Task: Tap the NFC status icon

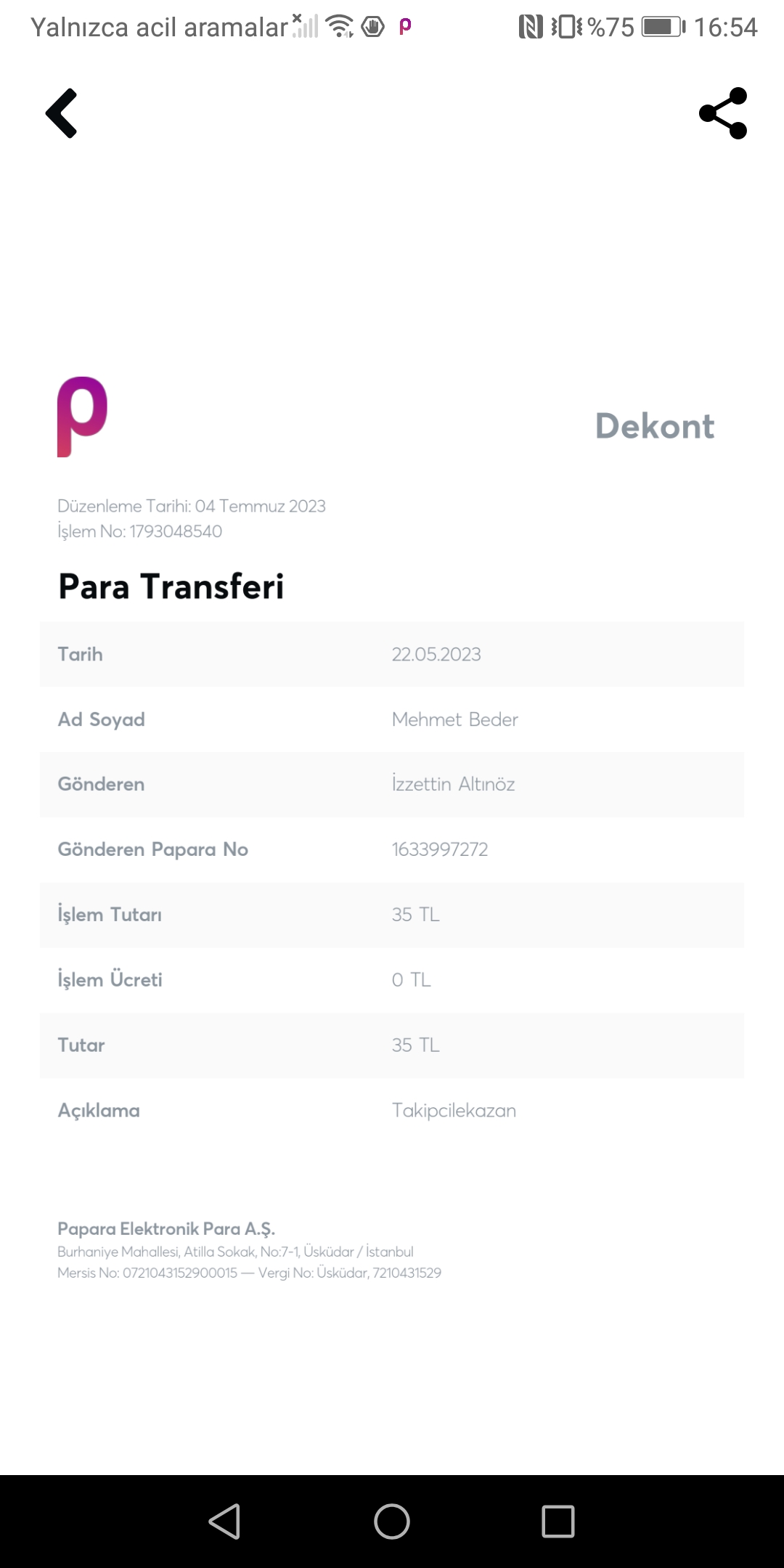Action: click(x=531, y=28)
